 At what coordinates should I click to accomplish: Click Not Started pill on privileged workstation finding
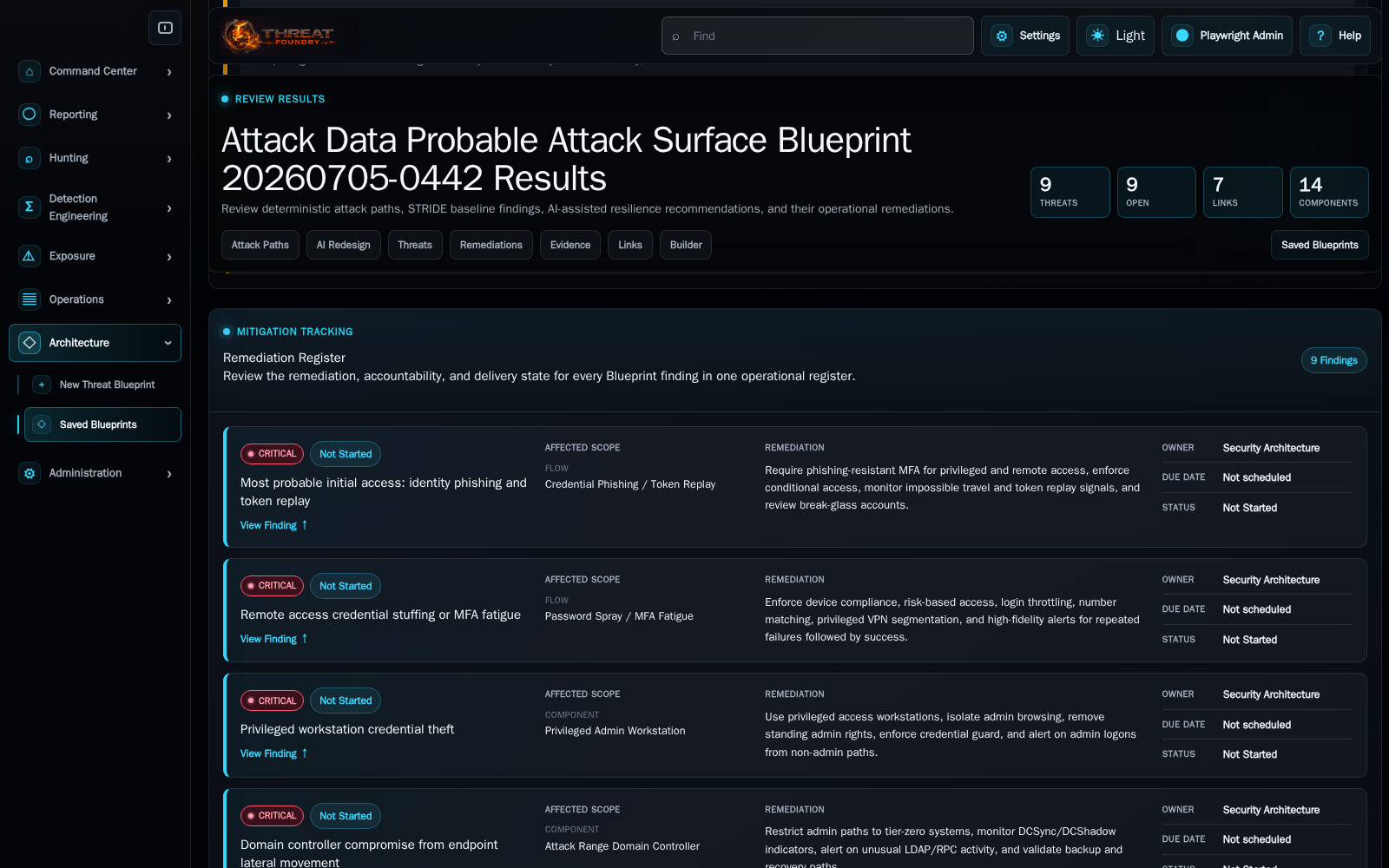[x=346, y=700]
